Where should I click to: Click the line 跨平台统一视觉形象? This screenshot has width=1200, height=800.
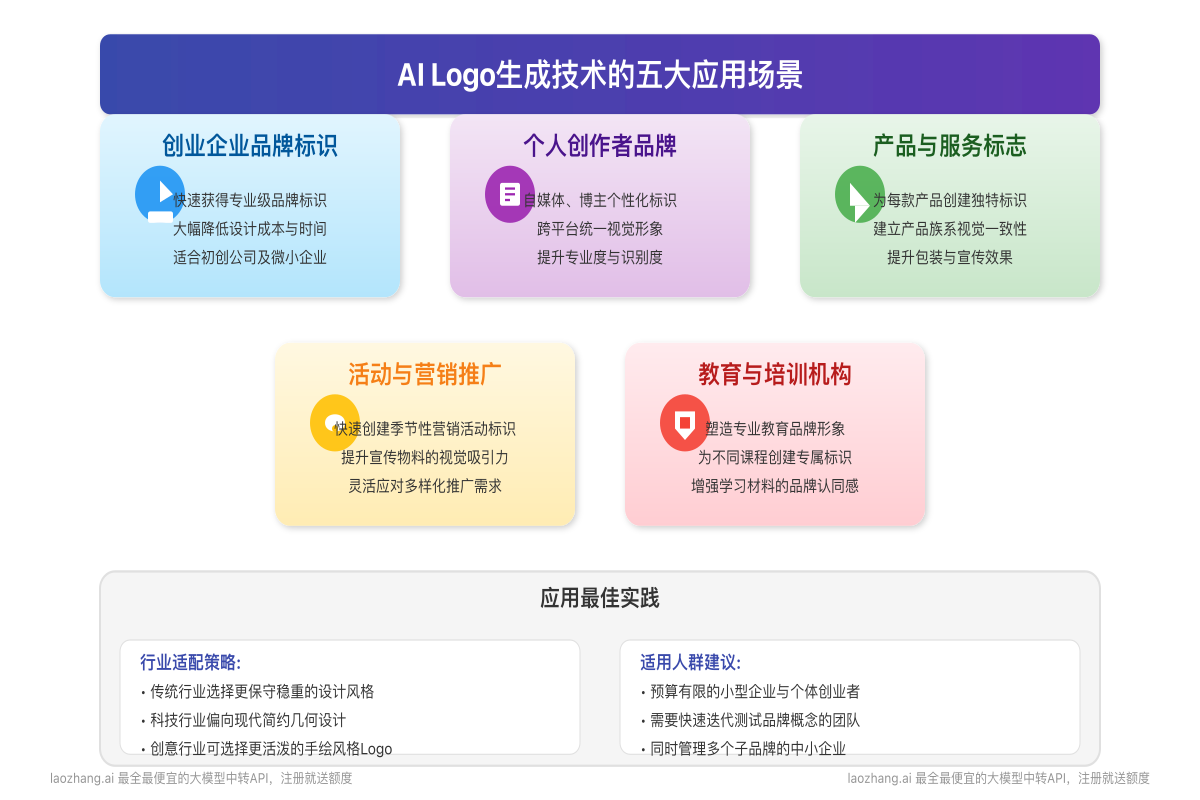point(600,229)
